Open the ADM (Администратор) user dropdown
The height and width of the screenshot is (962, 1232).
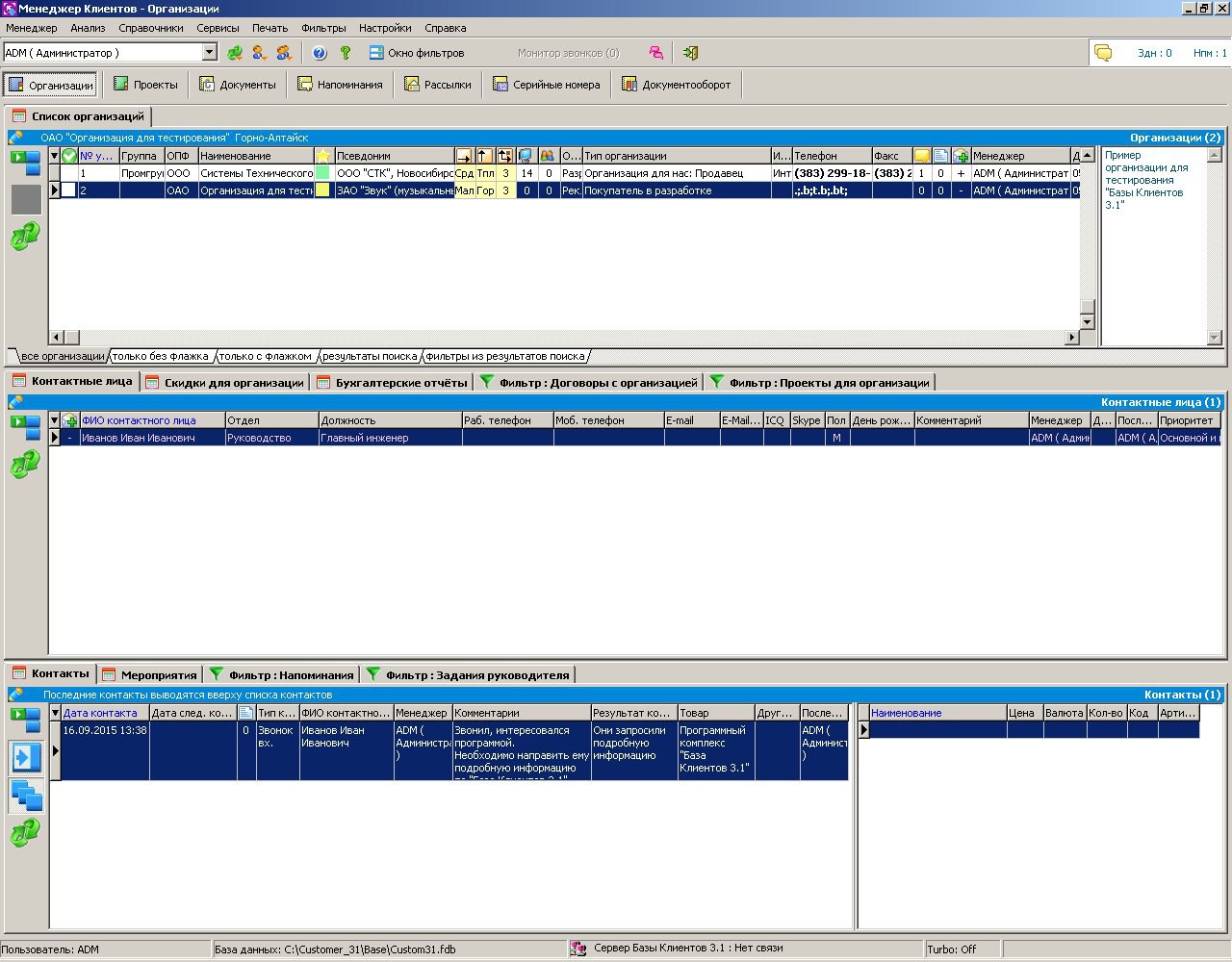tap(210, 53)
